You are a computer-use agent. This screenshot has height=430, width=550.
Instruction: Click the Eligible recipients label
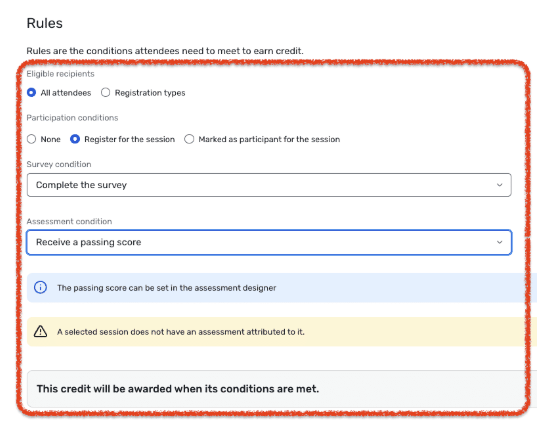point(60,74)
